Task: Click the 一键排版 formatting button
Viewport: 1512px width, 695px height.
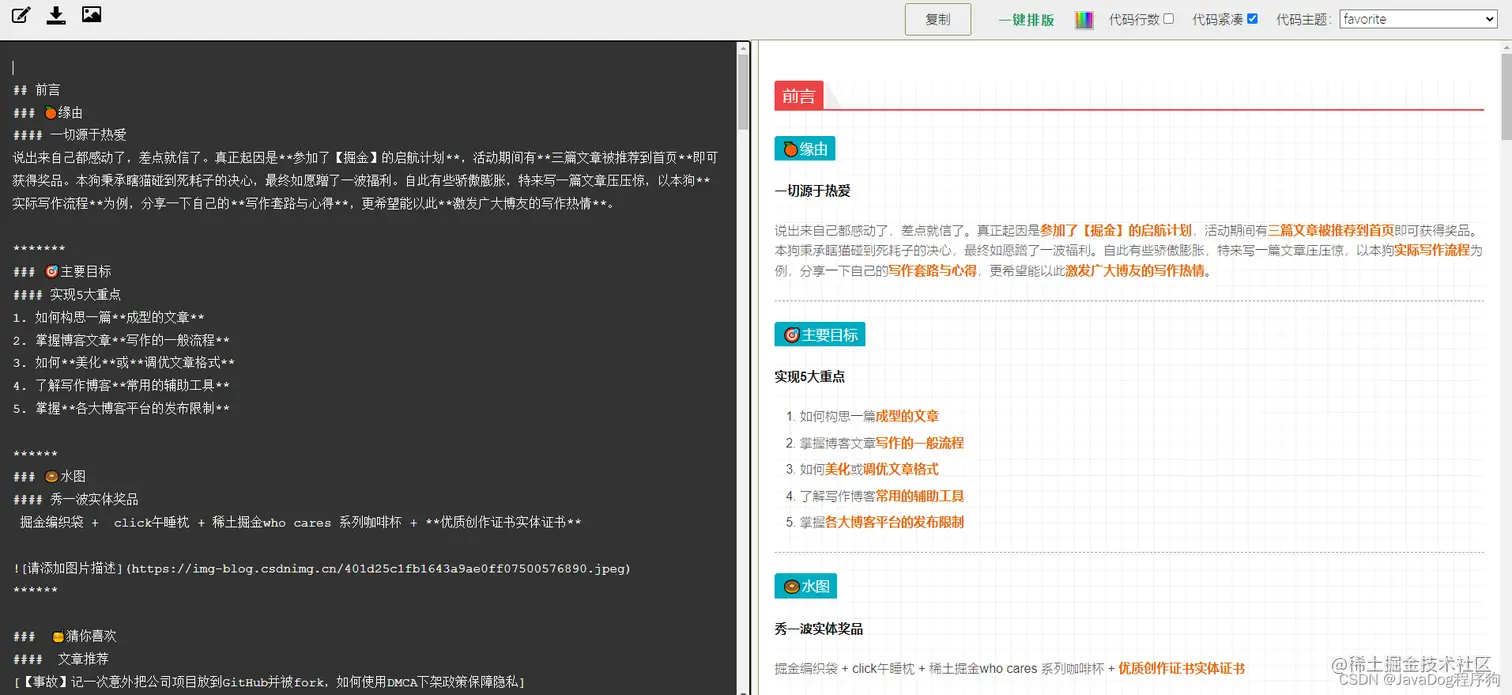Action: pyautogui.click(x=1027, y=18)
